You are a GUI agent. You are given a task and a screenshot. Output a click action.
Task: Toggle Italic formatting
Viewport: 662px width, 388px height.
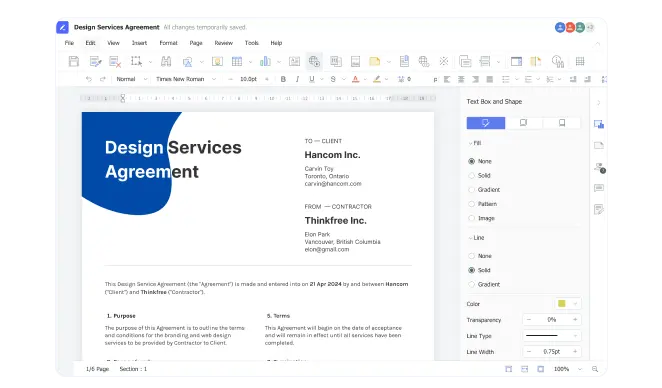click(298, 79)
